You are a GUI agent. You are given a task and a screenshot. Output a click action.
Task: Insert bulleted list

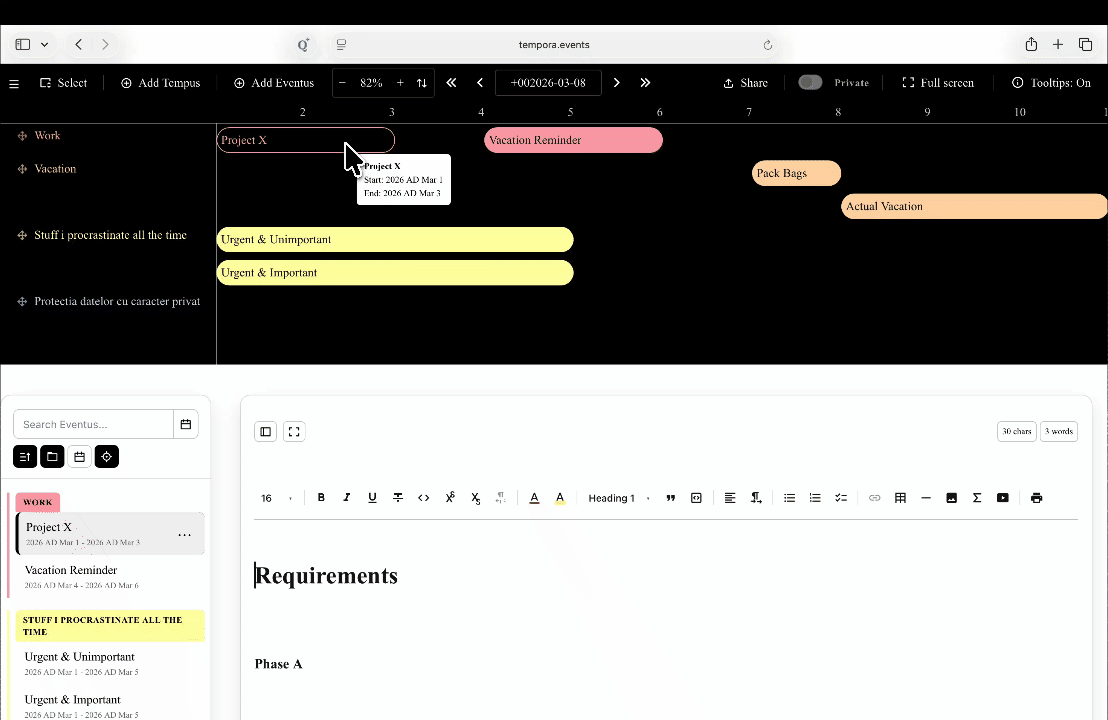pyautogui.click(x=789, y=497)
